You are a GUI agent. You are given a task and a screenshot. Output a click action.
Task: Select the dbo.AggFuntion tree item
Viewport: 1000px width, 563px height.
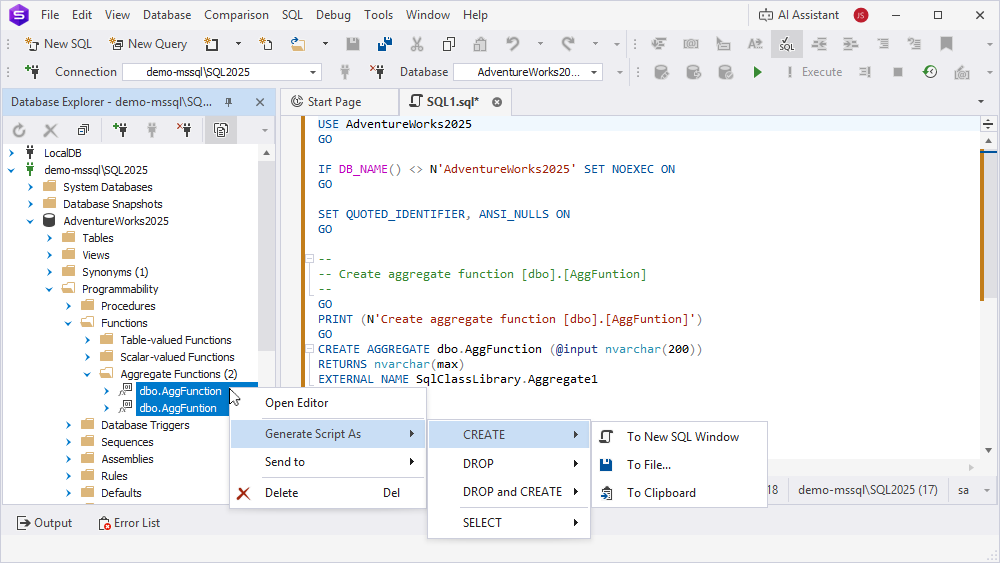(178, 408)
